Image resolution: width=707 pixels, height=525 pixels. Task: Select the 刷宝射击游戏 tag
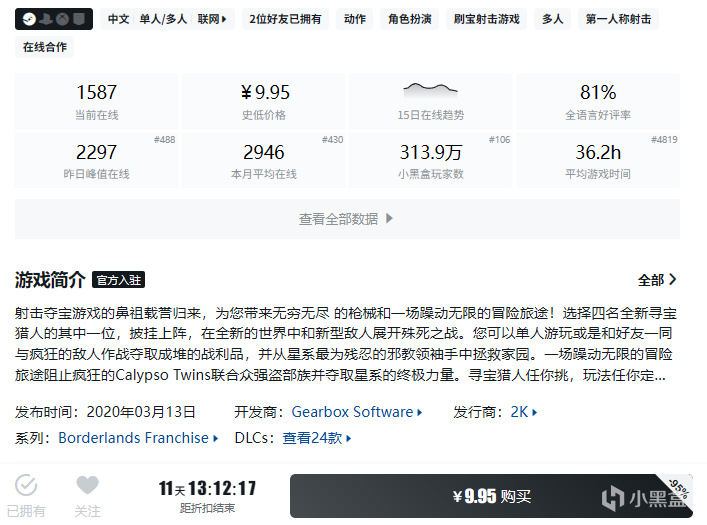coord(487,19)
